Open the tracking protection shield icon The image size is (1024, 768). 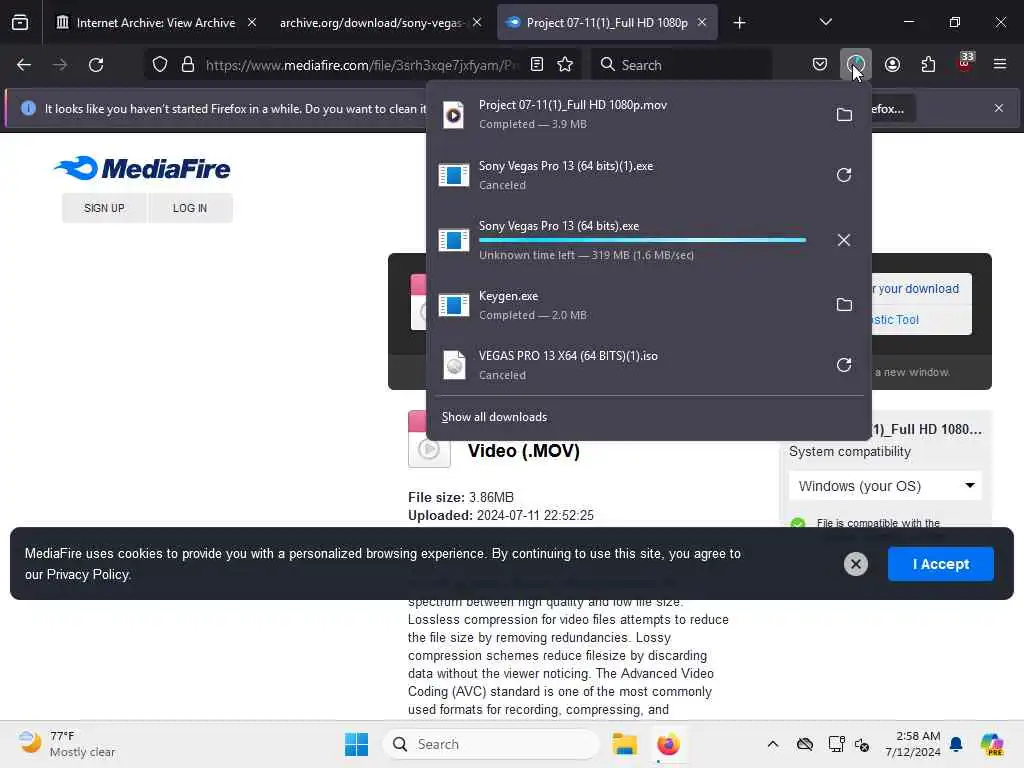[159, 65]
